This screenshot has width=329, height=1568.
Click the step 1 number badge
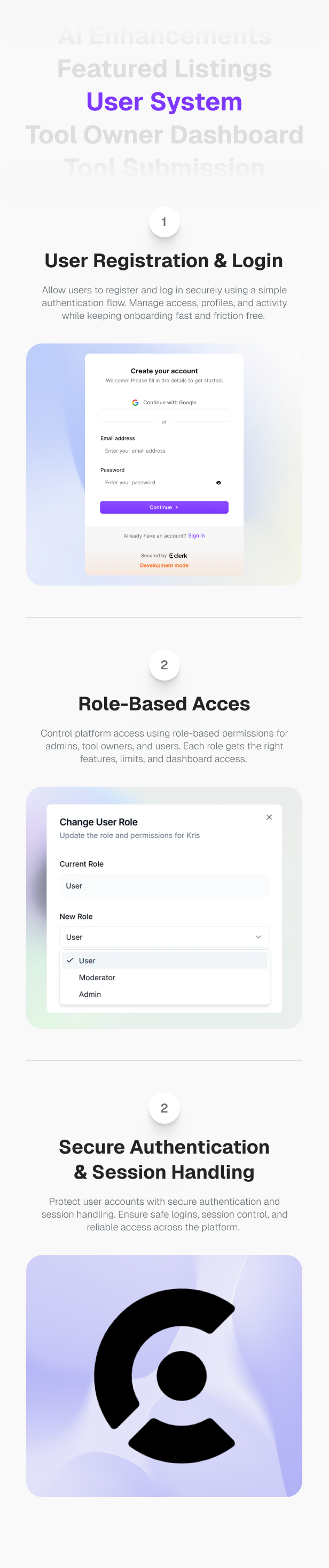pyautogui.click(x=164, y=222)
